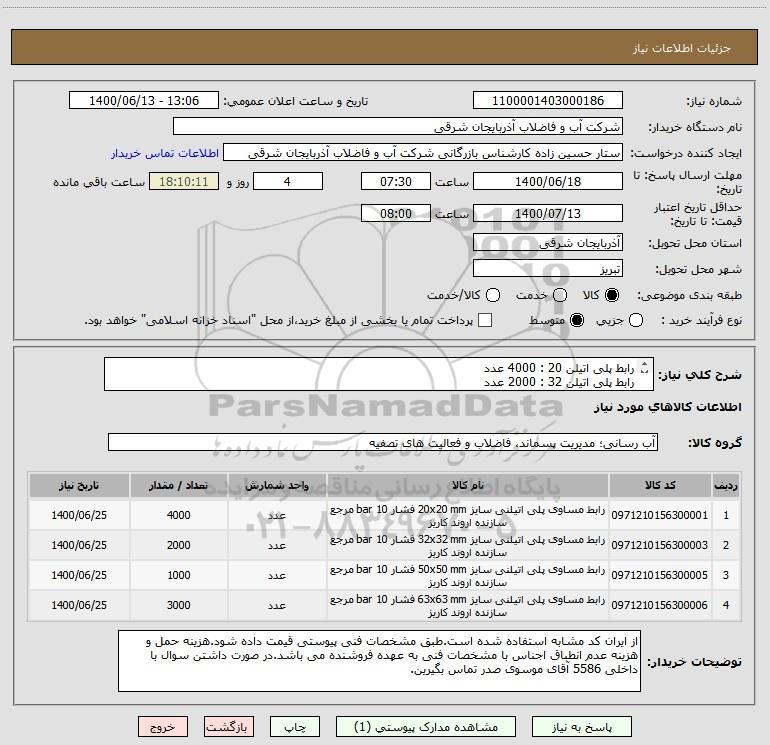Click the 63x63 mm item name
This screenshot has height=745, width=770.
(x=468, y=606)
